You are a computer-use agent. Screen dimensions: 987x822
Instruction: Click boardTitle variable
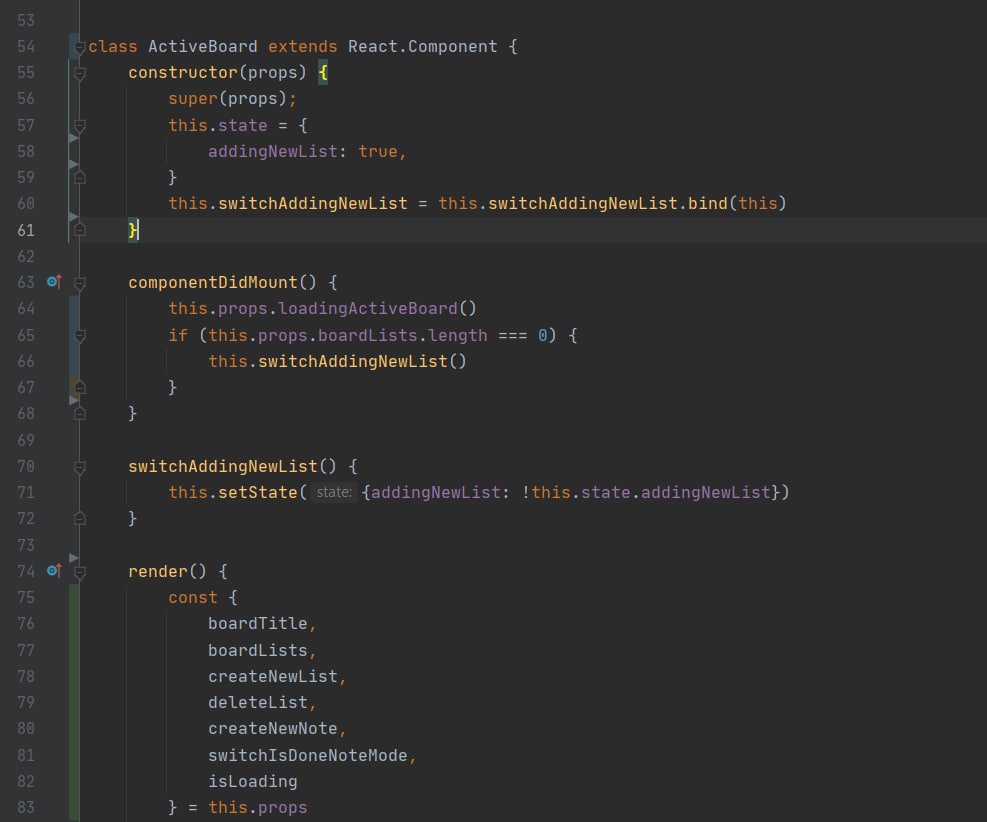(x=257, y=624)
